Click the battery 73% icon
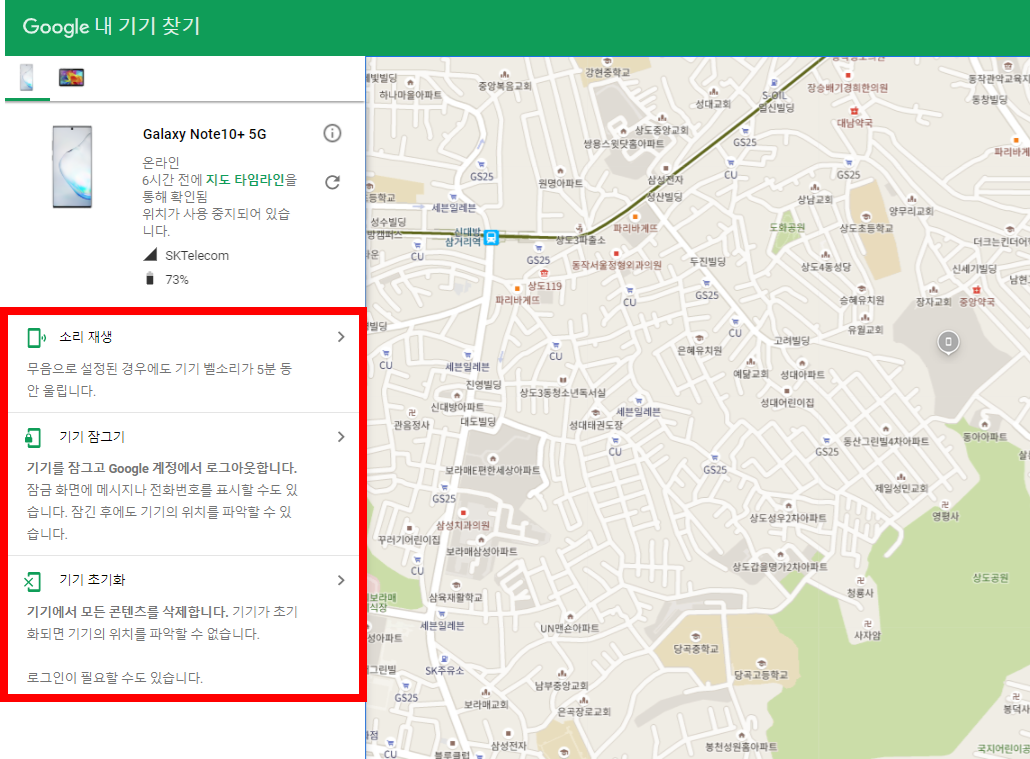This screenshot has height=759, width=1030. pyautogui.click(x=150, y=279)
